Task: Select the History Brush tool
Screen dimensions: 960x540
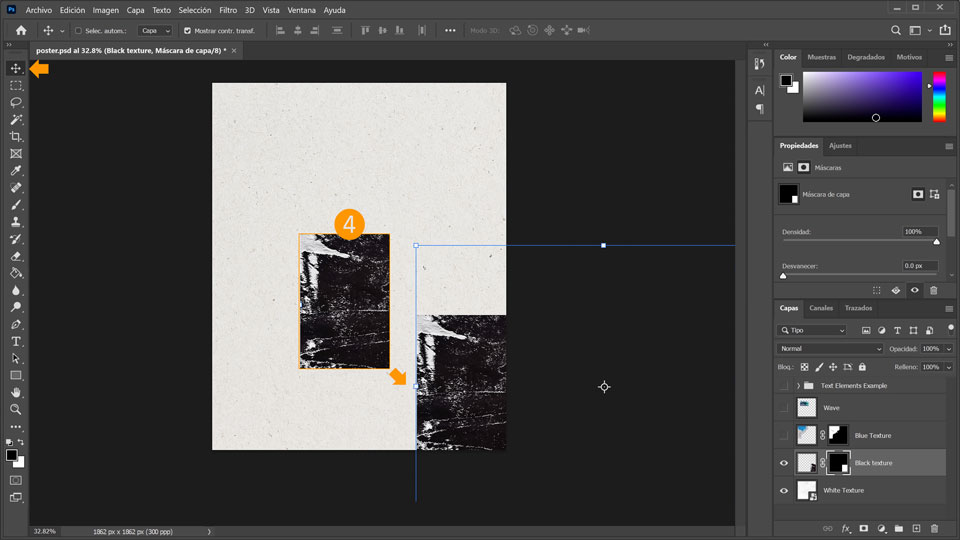Action: (16, 239)
